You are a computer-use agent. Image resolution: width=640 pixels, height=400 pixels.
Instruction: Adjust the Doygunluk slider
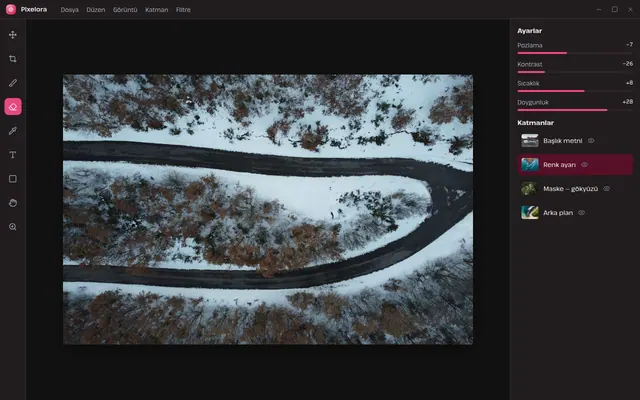tap(575, 110)
